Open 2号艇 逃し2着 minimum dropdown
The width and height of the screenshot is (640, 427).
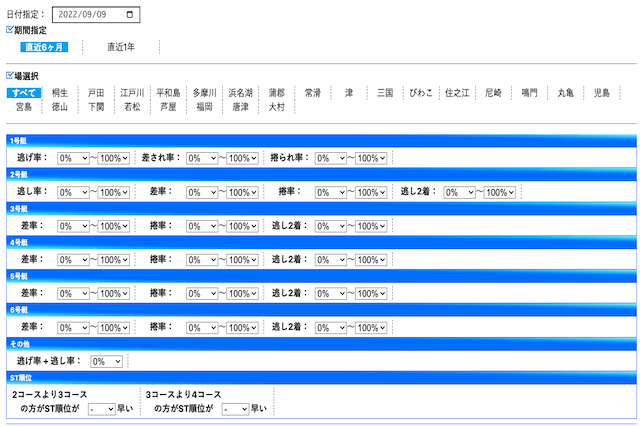coord(458,191)
